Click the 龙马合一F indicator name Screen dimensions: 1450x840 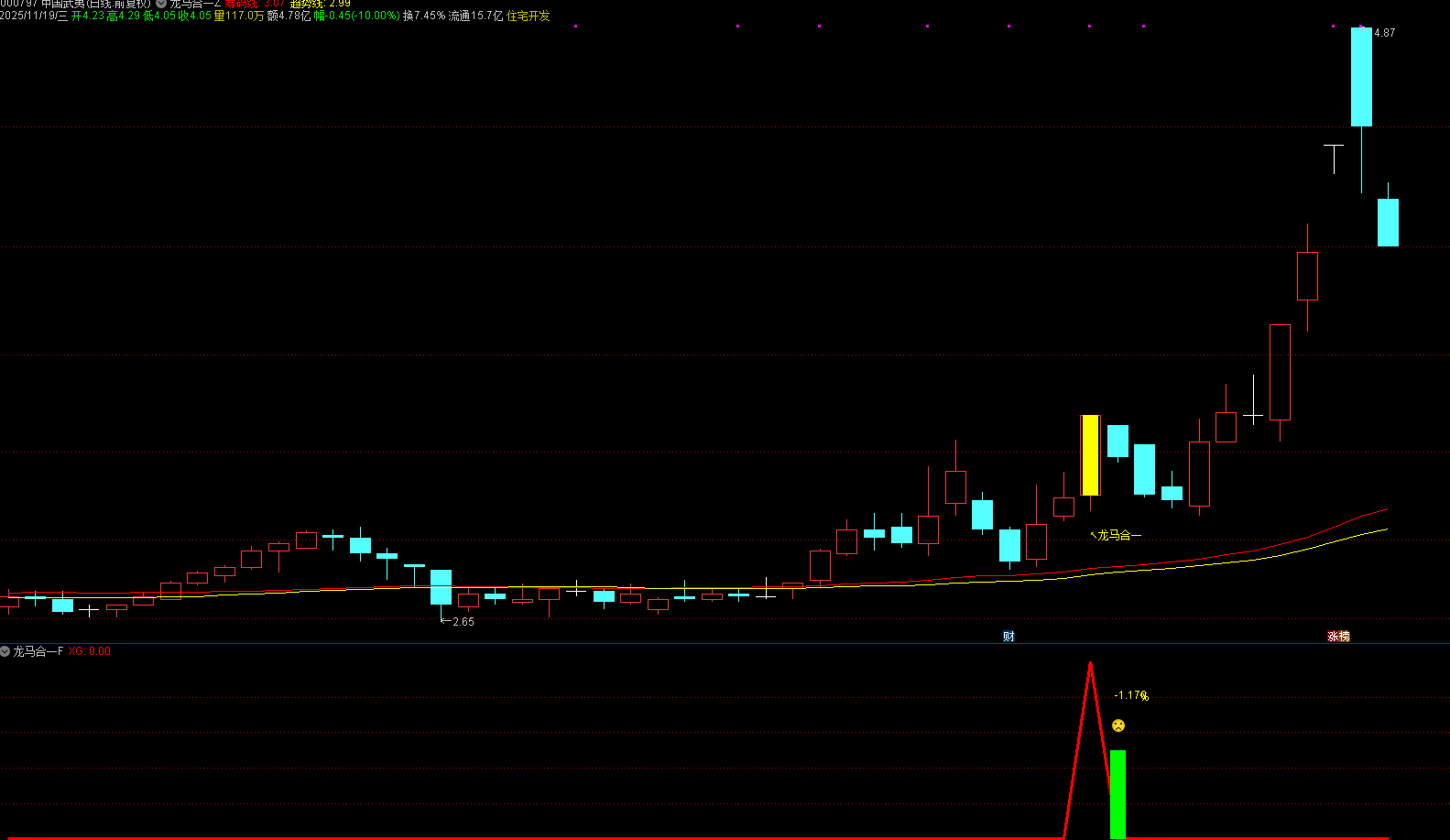[38, 651]
